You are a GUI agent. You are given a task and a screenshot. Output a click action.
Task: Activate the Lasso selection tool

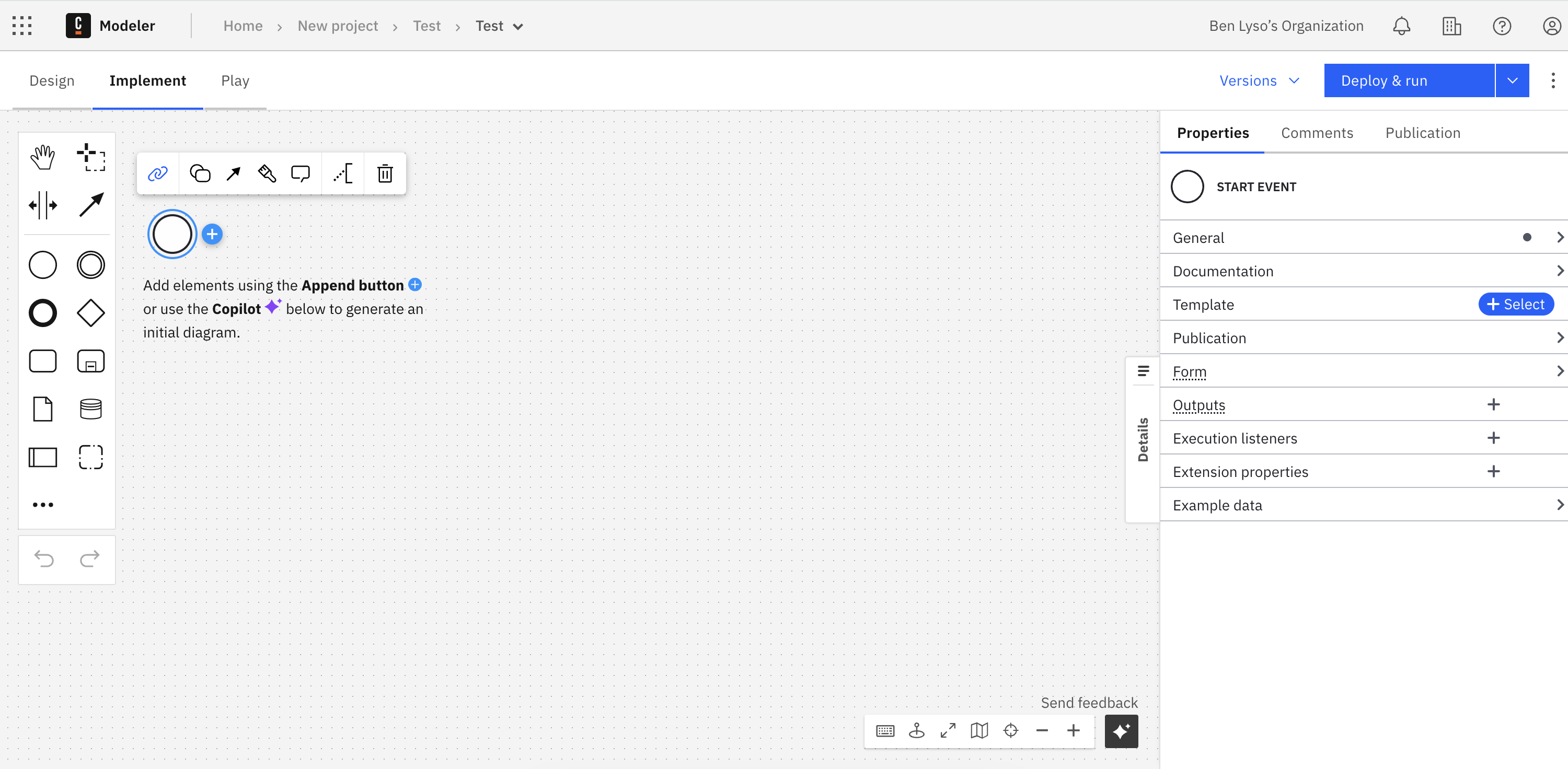90,156
